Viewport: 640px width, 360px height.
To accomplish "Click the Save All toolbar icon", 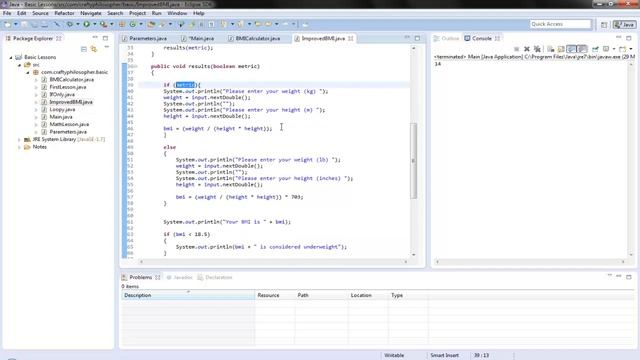I will coord(35,24).
